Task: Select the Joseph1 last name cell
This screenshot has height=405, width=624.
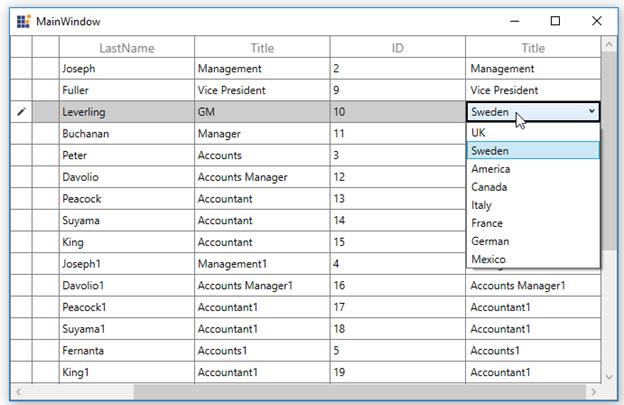Action: pos(127,264)
